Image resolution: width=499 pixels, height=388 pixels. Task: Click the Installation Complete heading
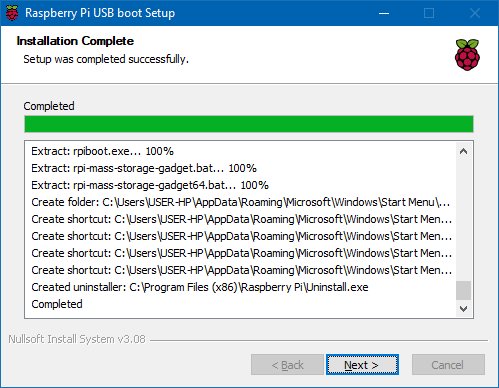(75, 41)
